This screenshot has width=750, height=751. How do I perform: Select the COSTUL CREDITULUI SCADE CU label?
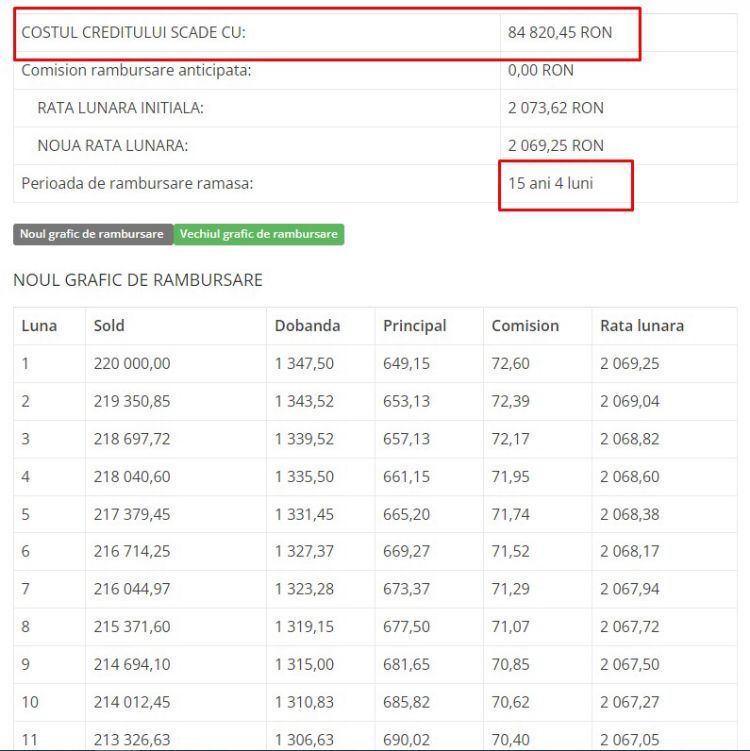pos(133,33)
